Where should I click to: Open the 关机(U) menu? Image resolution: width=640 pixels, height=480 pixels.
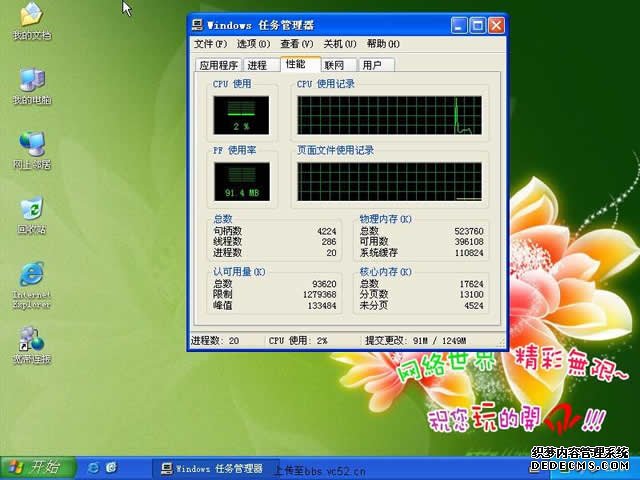(340, 44)
